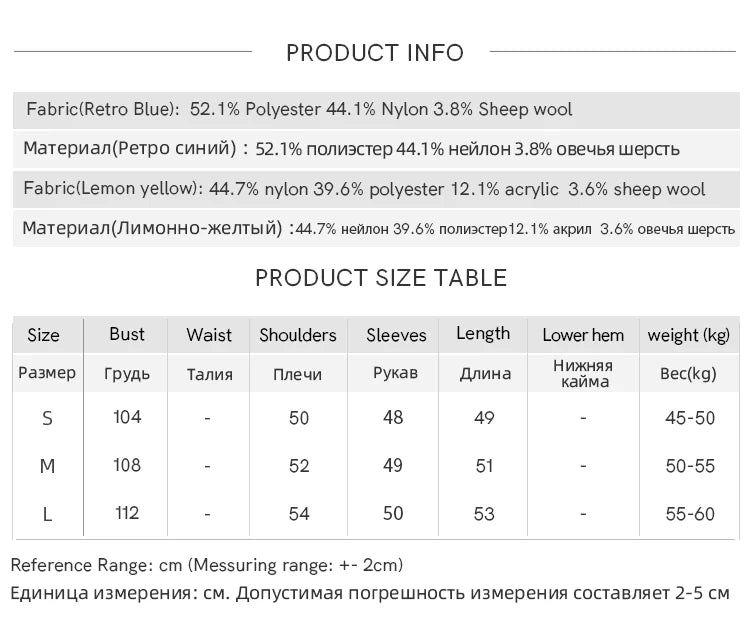Click the Shoulders column header
This screenshot has height=630, width=750.
[x=298, y=335]
